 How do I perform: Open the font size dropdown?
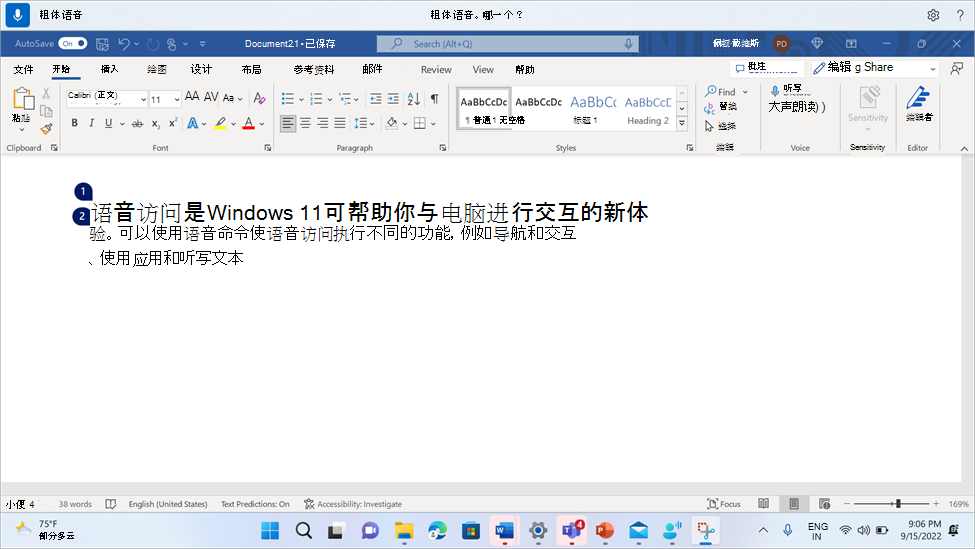click(177, 99)
